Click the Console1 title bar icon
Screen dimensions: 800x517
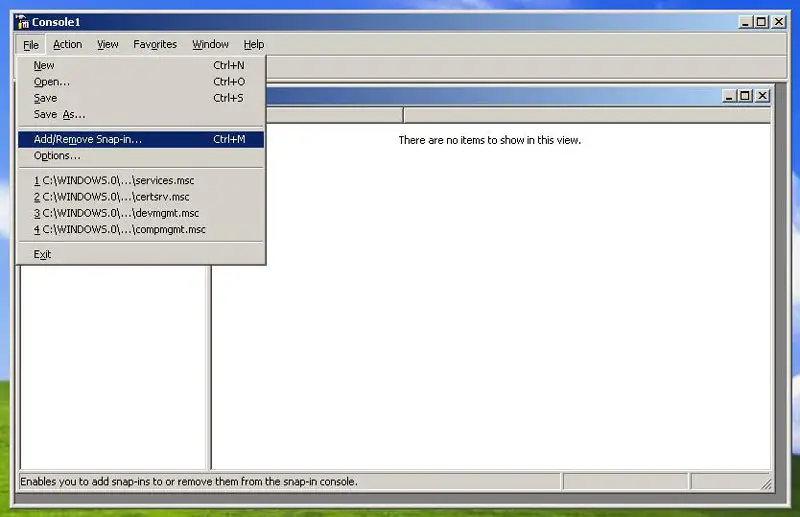[22, 22]
